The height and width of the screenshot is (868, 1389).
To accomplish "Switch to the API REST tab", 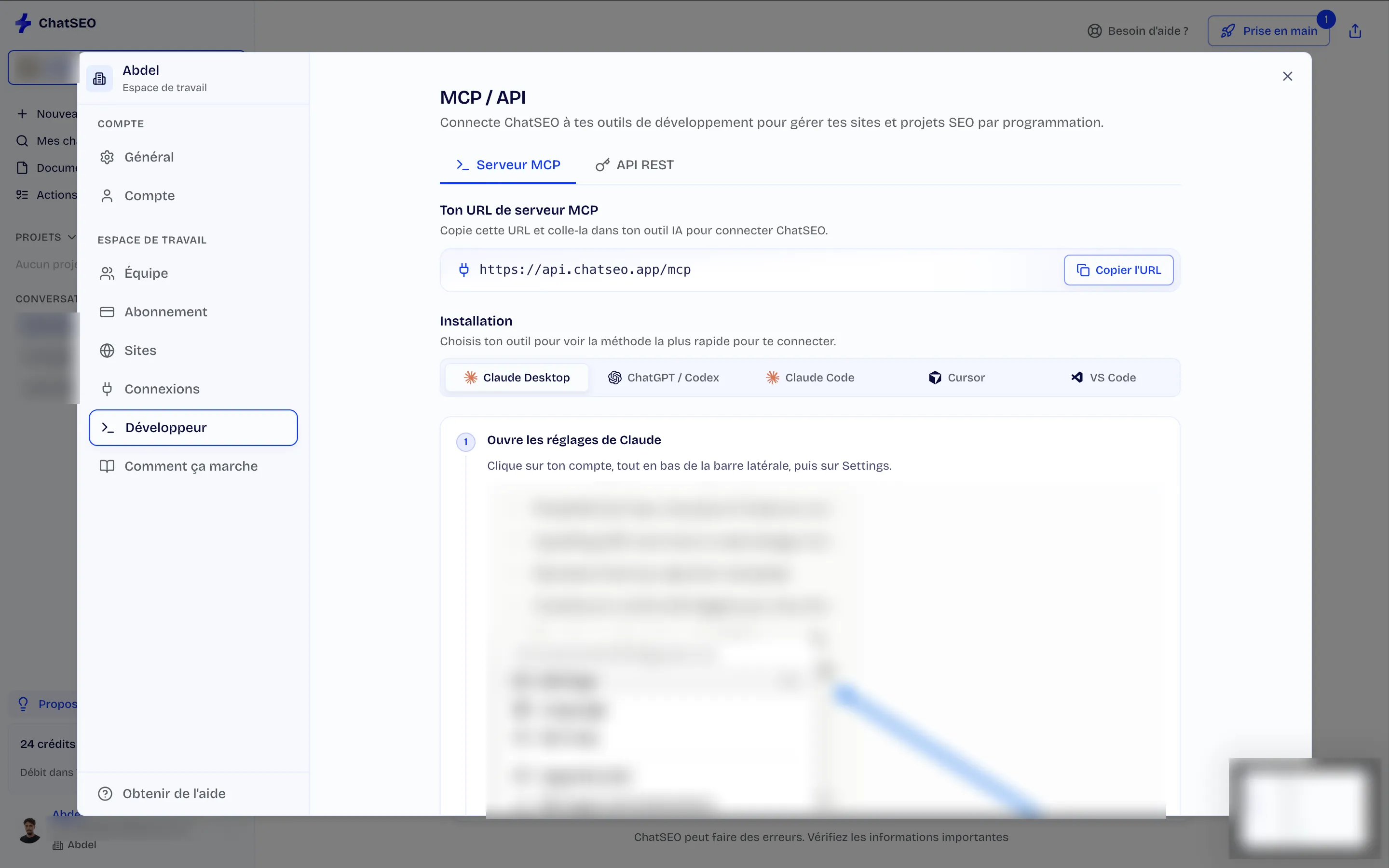I will 634,165.
